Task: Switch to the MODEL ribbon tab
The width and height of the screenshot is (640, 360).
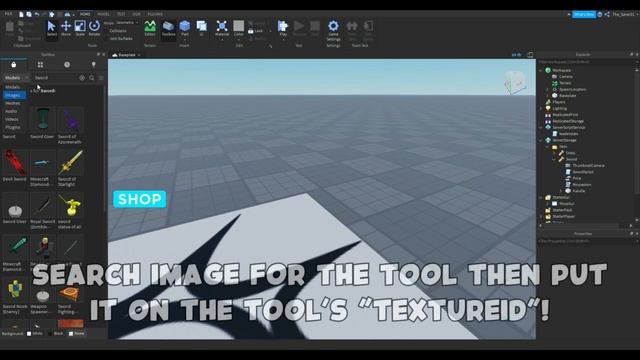Action: click(103, 14)
